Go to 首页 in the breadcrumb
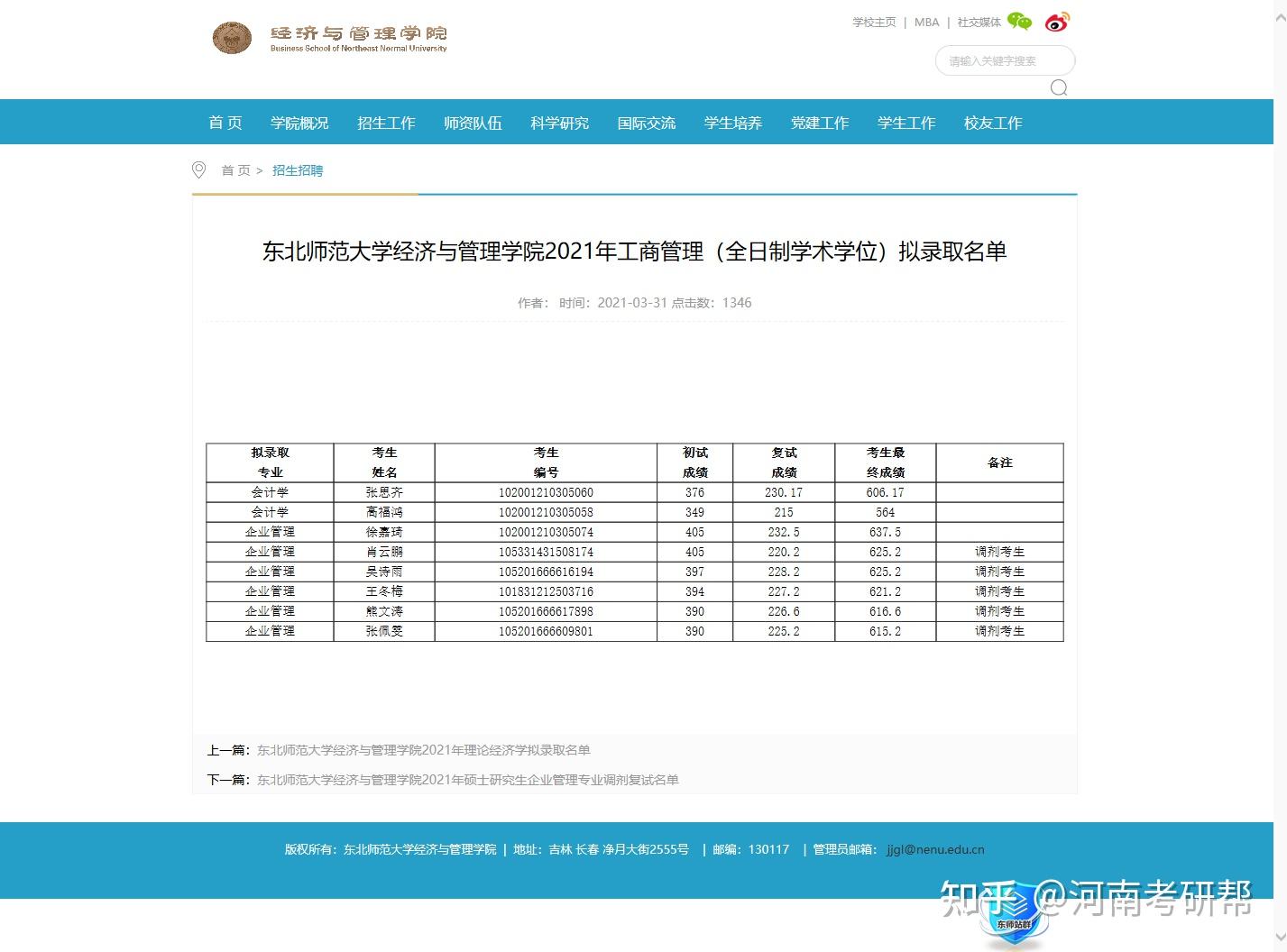 [x=236, y=170]
